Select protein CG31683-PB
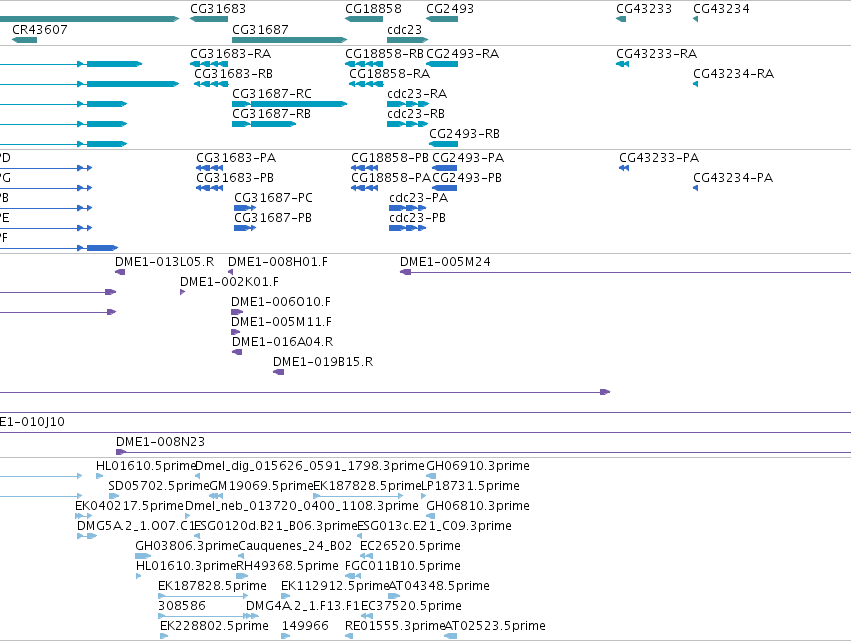851x641 pixels. click(x=209, y=188)
